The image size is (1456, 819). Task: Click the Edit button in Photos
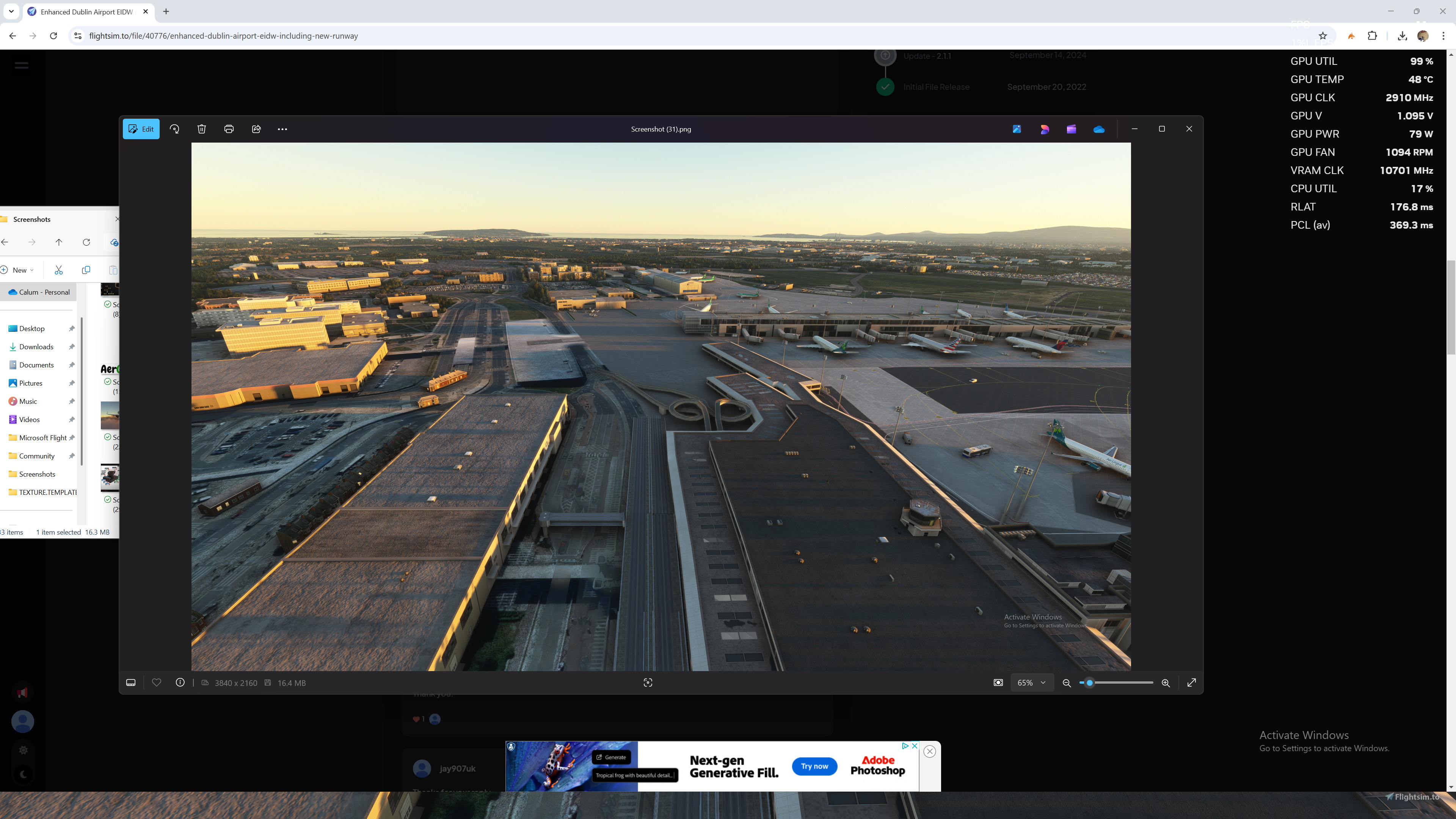tap(141, 129)
